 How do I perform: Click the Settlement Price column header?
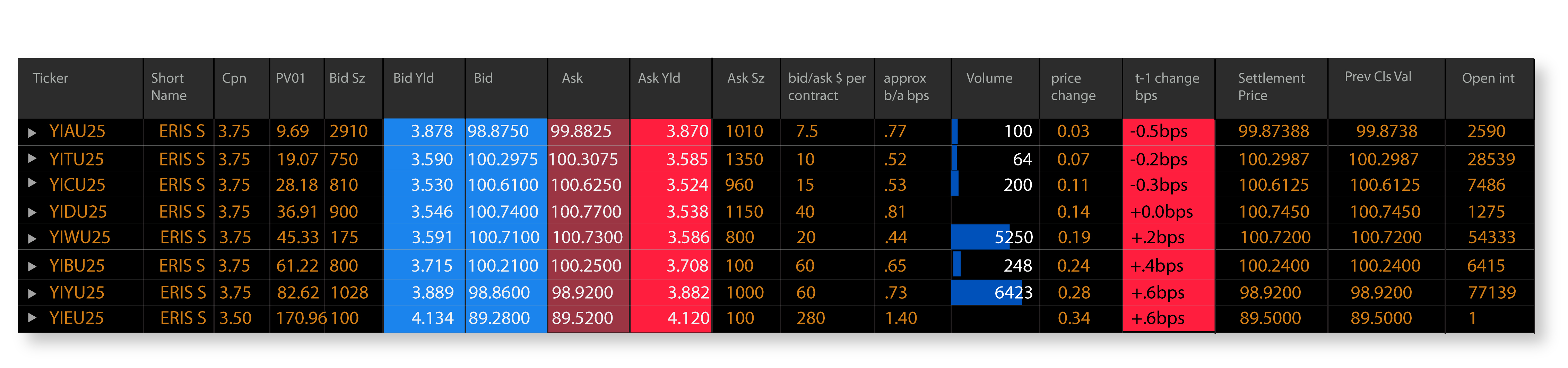click(x=1271, y=86)
